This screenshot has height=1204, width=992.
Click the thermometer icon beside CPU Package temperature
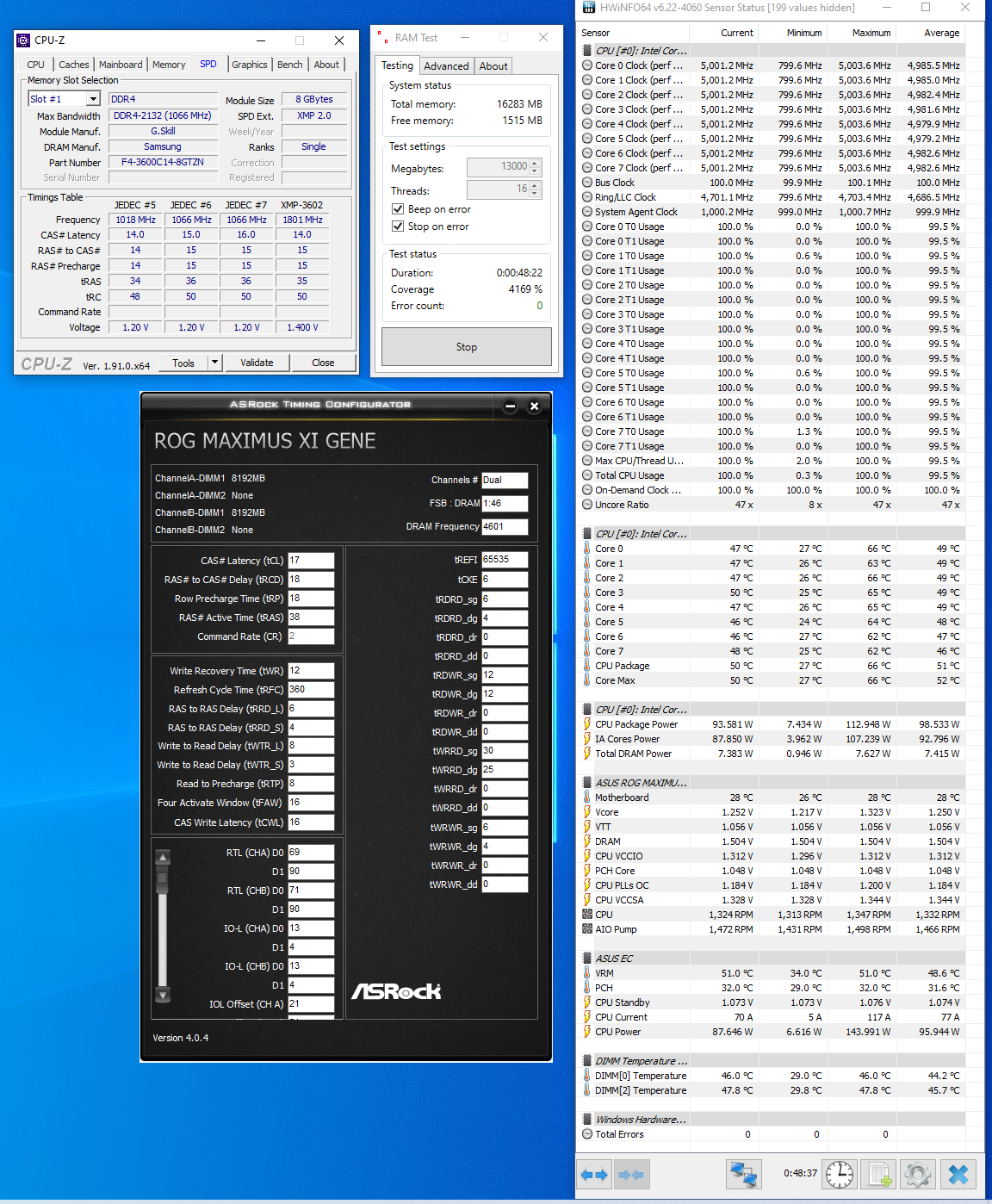tap(587, 666)
